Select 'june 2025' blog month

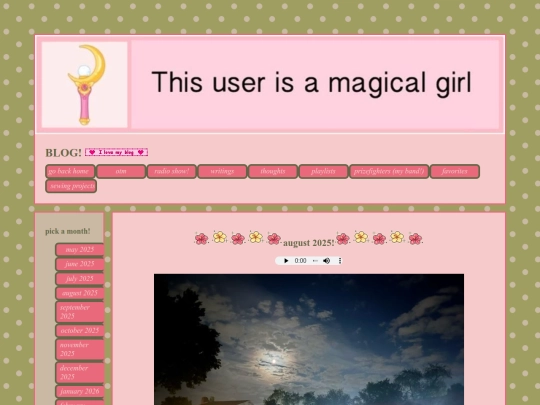tap(80, 264)
